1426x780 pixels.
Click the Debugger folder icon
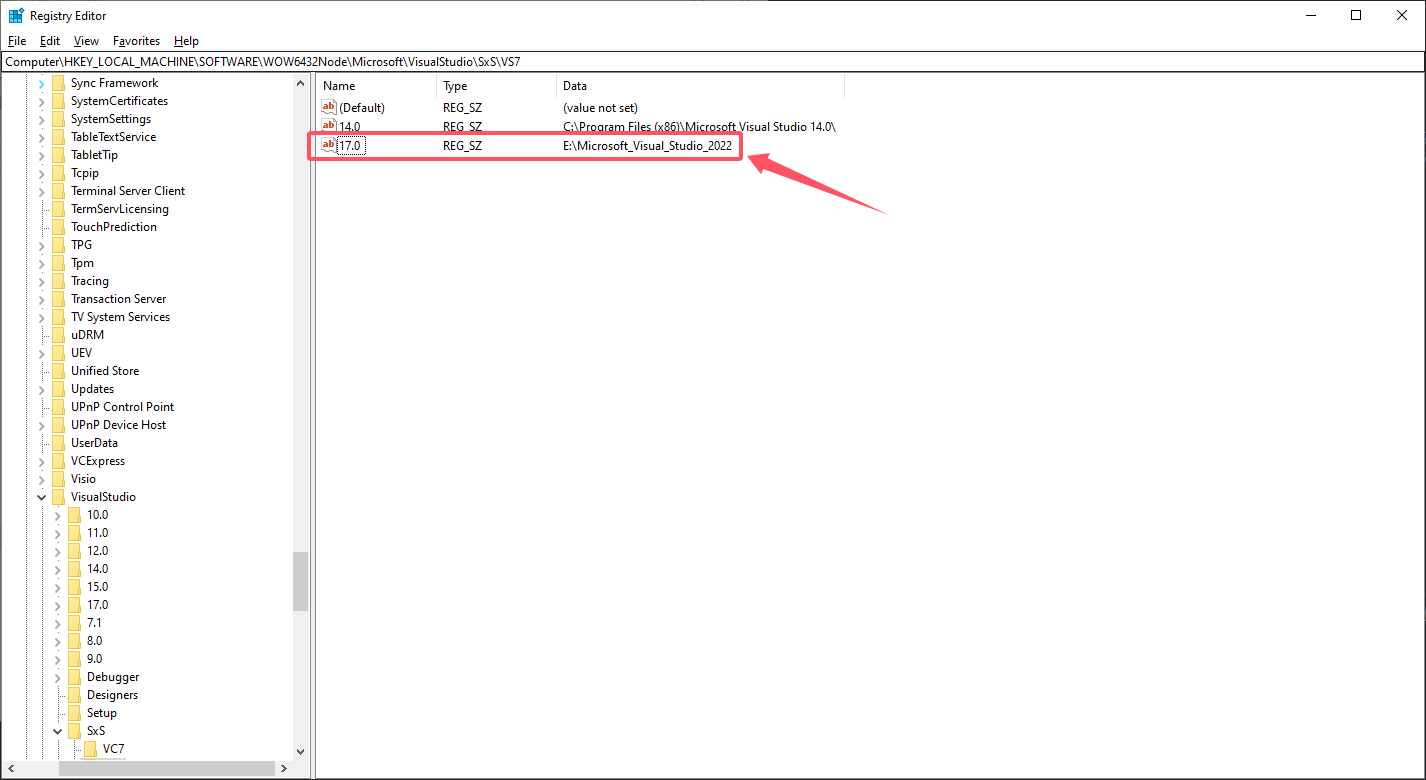(x=74, y=677)
